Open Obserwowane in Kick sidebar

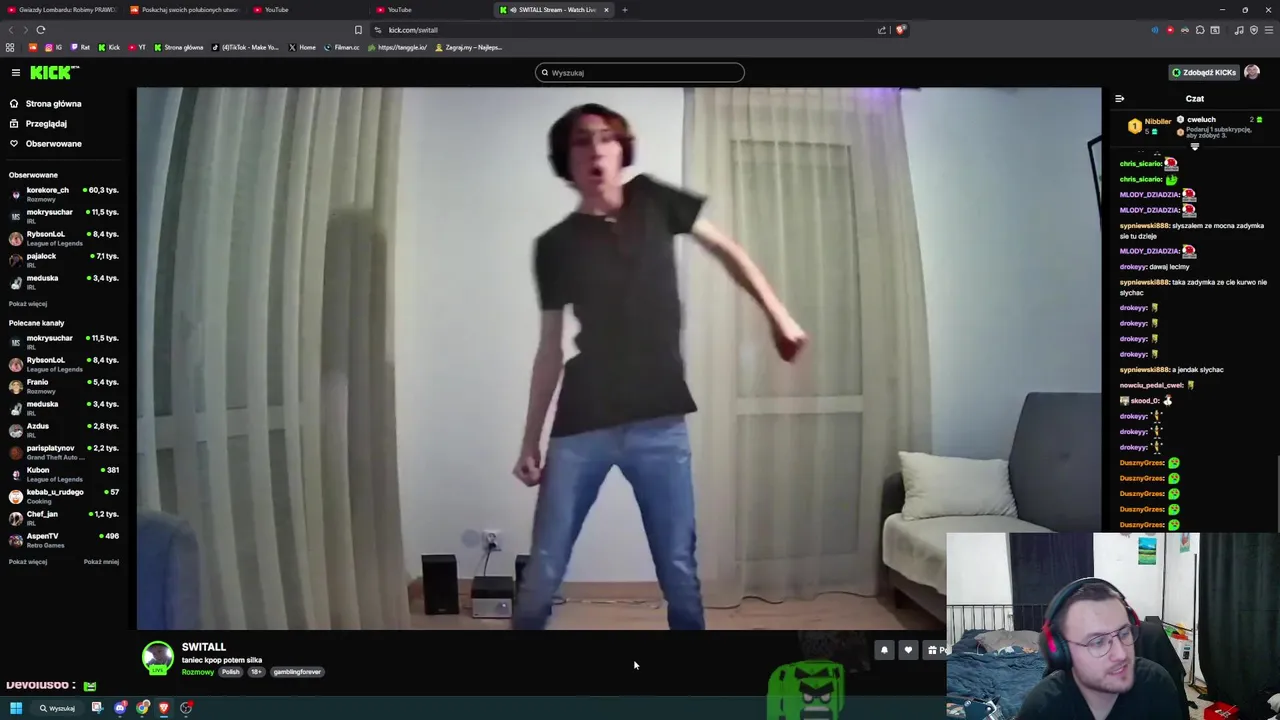(x=46, y=143)
